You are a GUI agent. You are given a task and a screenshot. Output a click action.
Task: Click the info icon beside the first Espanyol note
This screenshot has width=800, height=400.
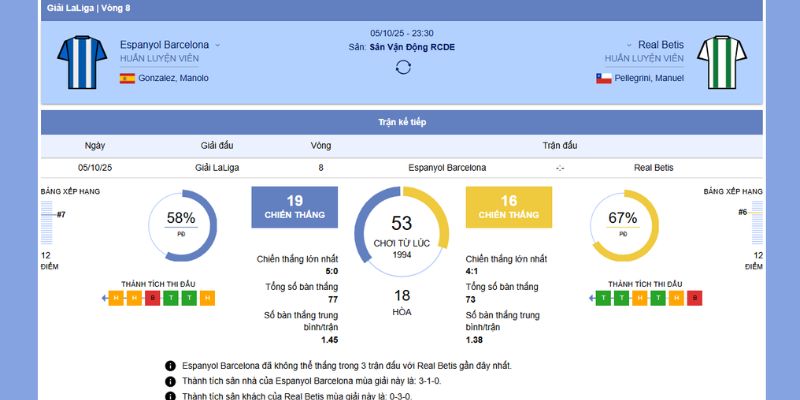click(x=170, y=366)
